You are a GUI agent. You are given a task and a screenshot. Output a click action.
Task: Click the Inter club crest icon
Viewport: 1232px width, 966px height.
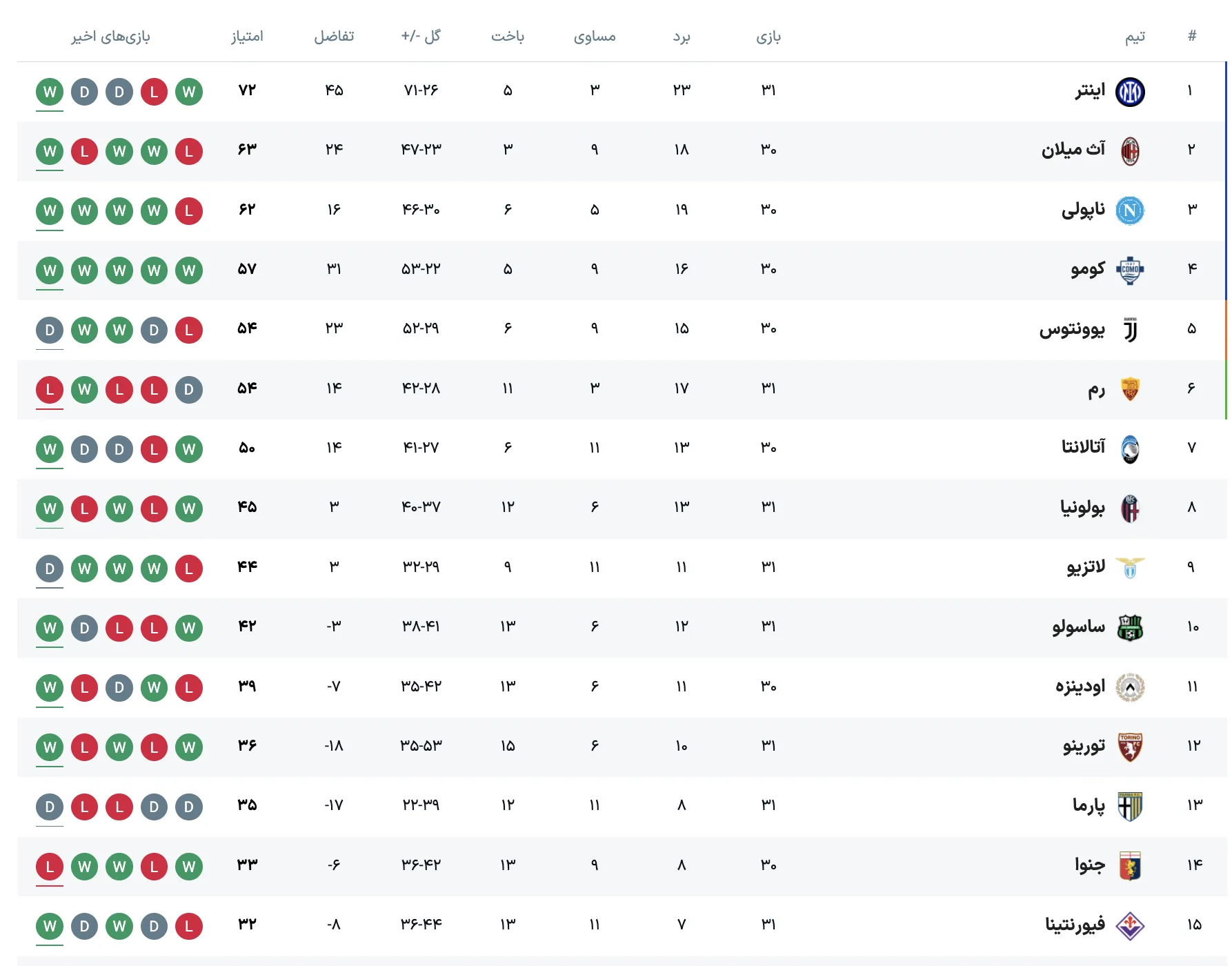coord(1130,92)
